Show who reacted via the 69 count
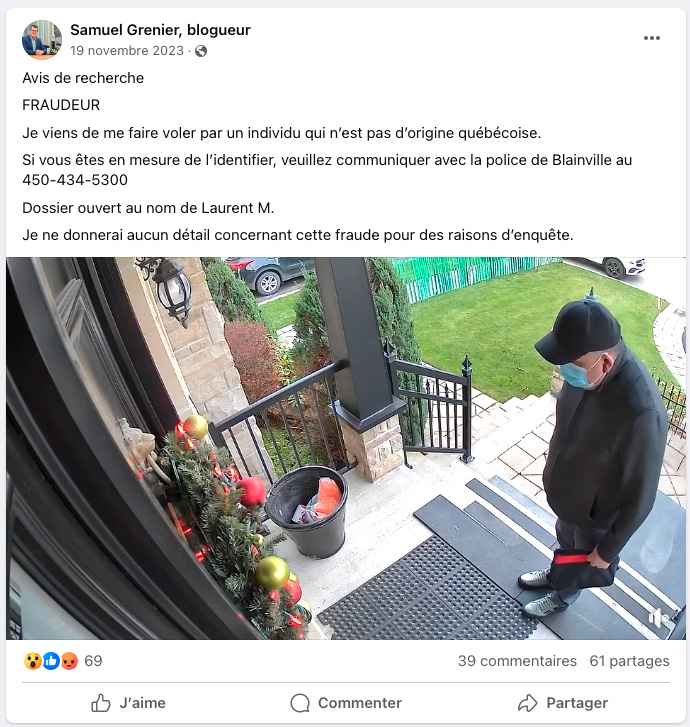Viewport: 690px width, 727px height. pyautogui.click(x=93, y=661)
